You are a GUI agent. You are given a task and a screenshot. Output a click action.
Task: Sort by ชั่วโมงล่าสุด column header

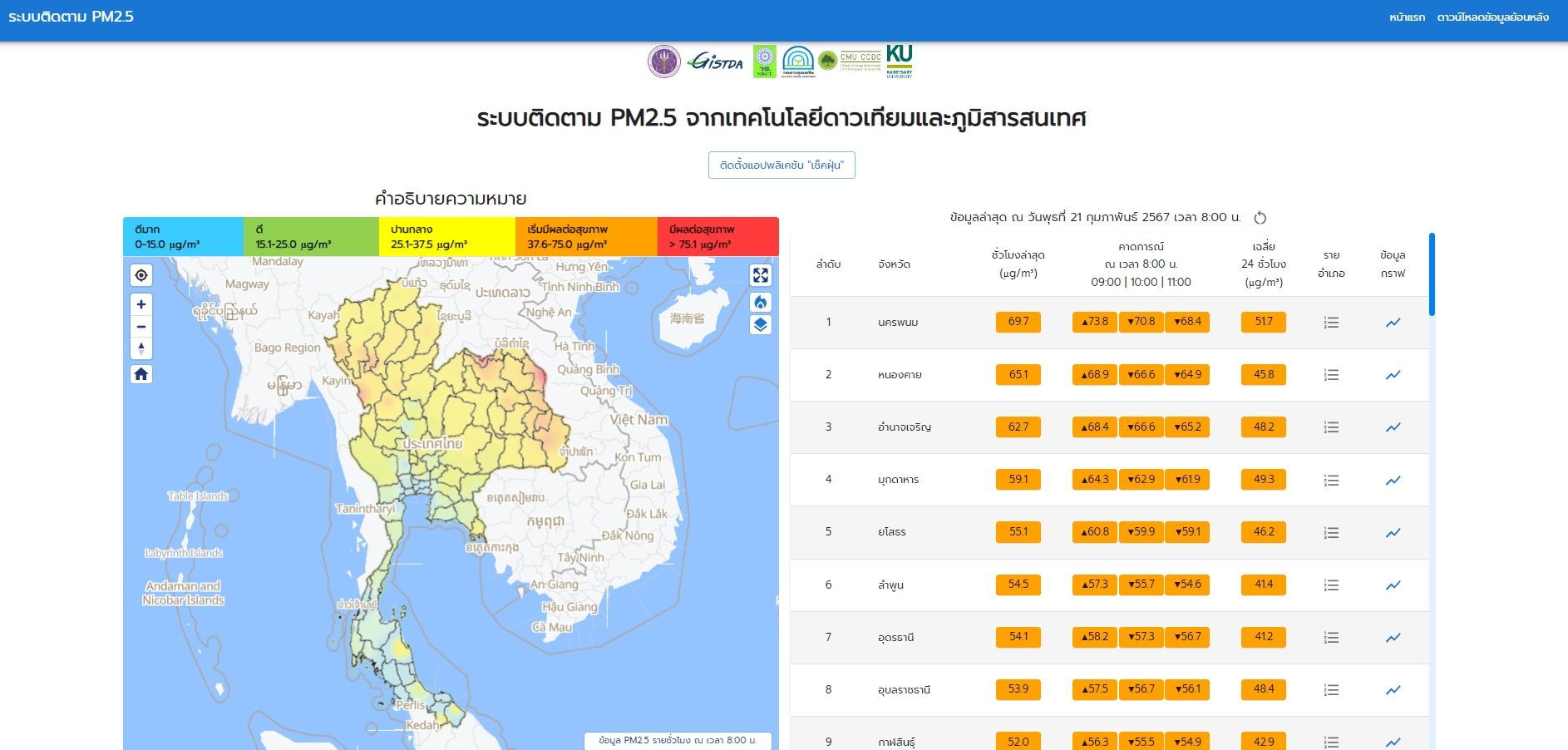pyautogui.click(x=1018, y=264)
